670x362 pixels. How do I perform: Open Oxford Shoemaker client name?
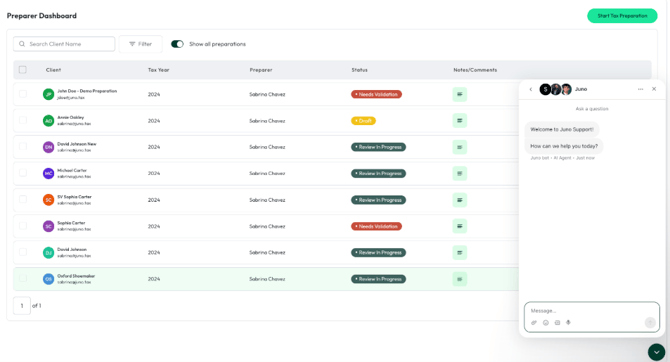(76, 276)
